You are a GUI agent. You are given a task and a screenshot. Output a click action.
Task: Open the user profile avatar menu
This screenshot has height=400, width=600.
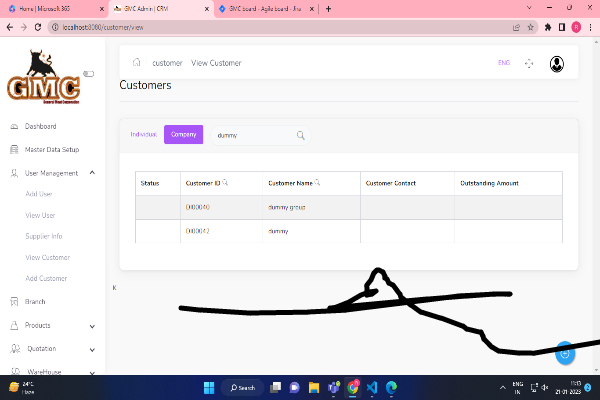coord(557,63)
